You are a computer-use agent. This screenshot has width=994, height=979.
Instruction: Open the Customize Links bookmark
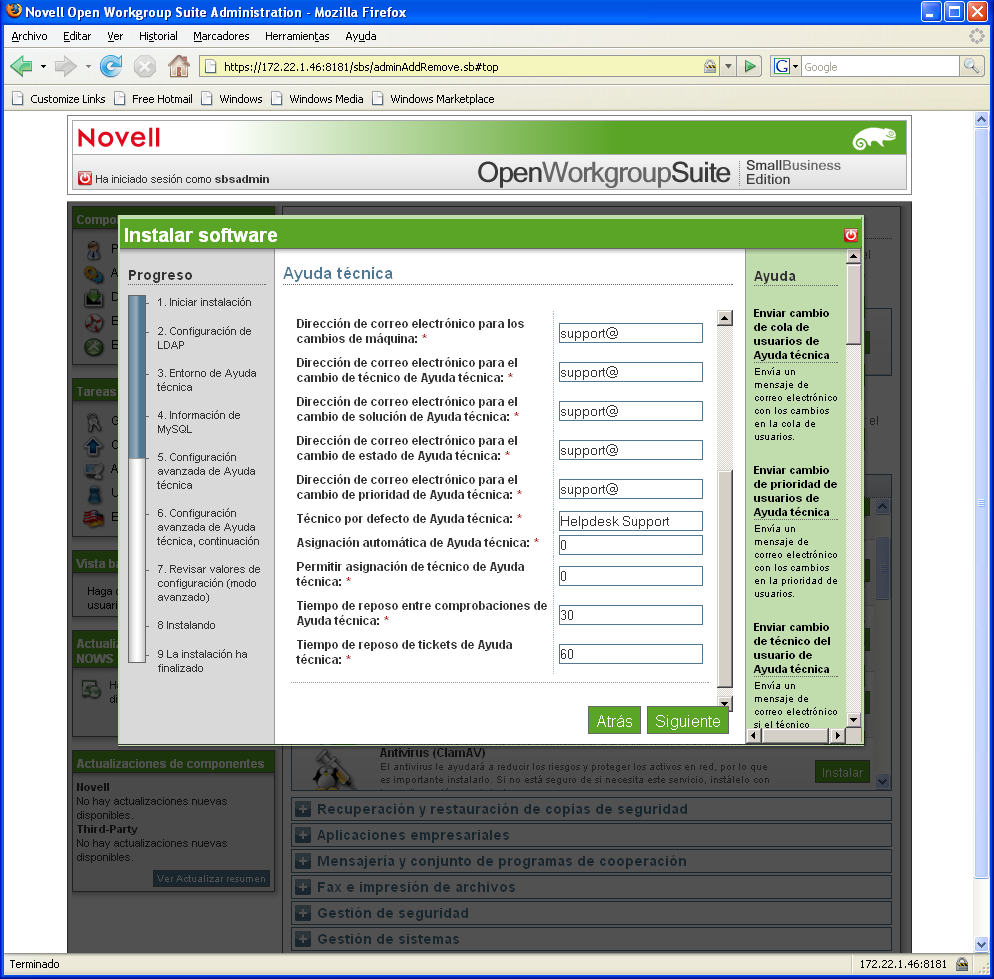59,99
